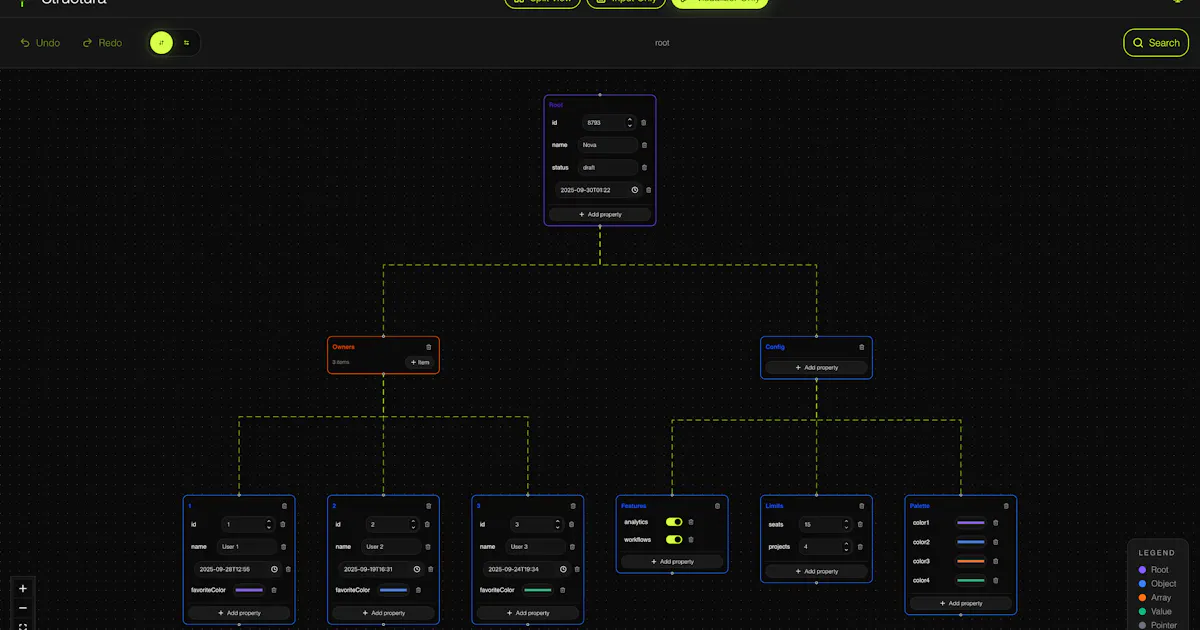
Task: Open clock picker for 2025-09-19T16:31
Action: pos(418,569)
